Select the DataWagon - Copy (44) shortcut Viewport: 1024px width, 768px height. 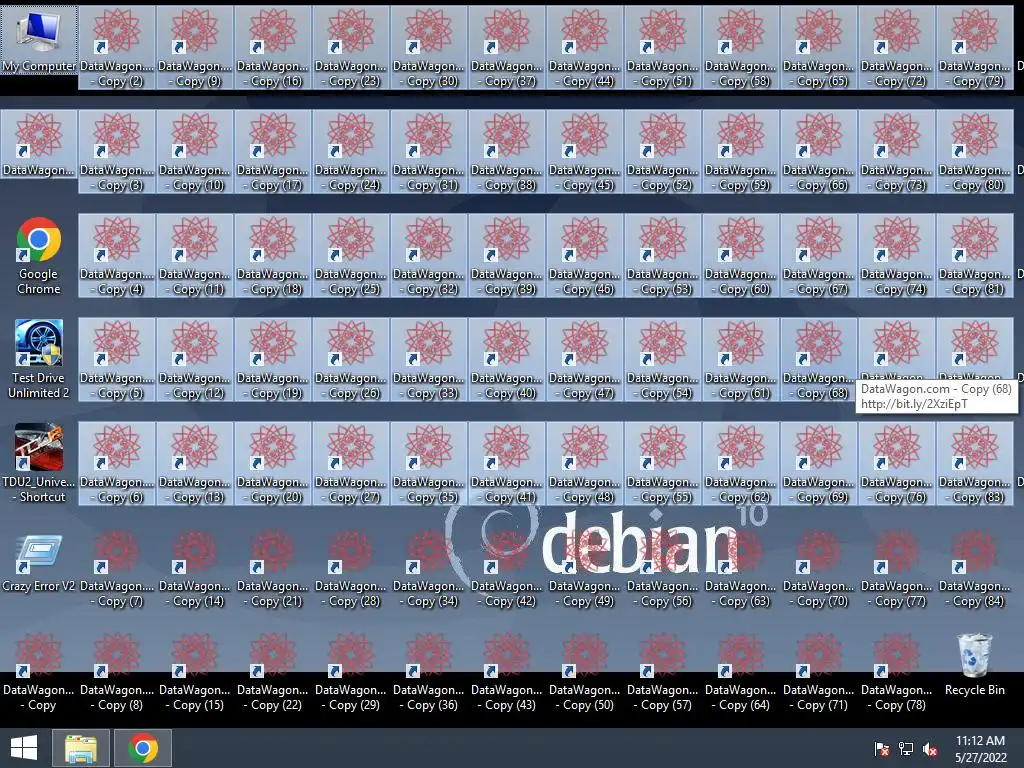585,48
